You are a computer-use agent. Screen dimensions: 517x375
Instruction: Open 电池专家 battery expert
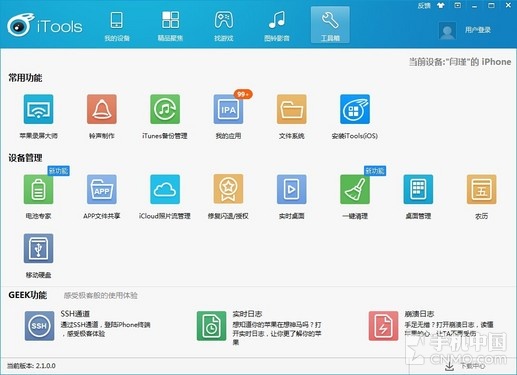coord(38,189)
